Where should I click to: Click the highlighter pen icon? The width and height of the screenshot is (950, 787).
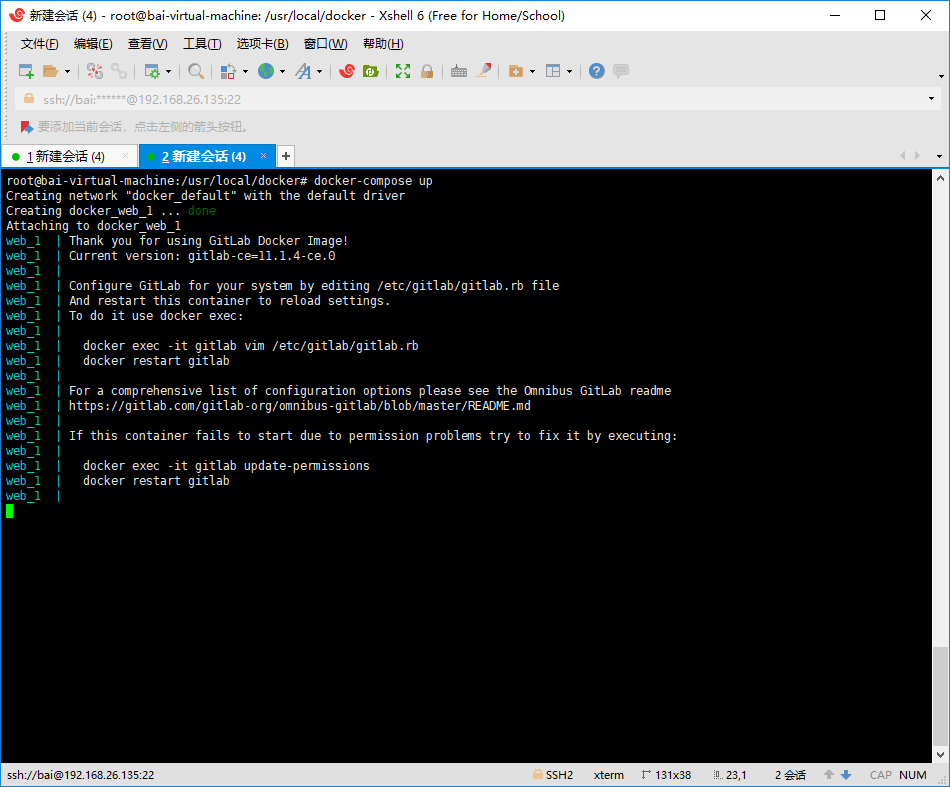(x=483, y=71)
